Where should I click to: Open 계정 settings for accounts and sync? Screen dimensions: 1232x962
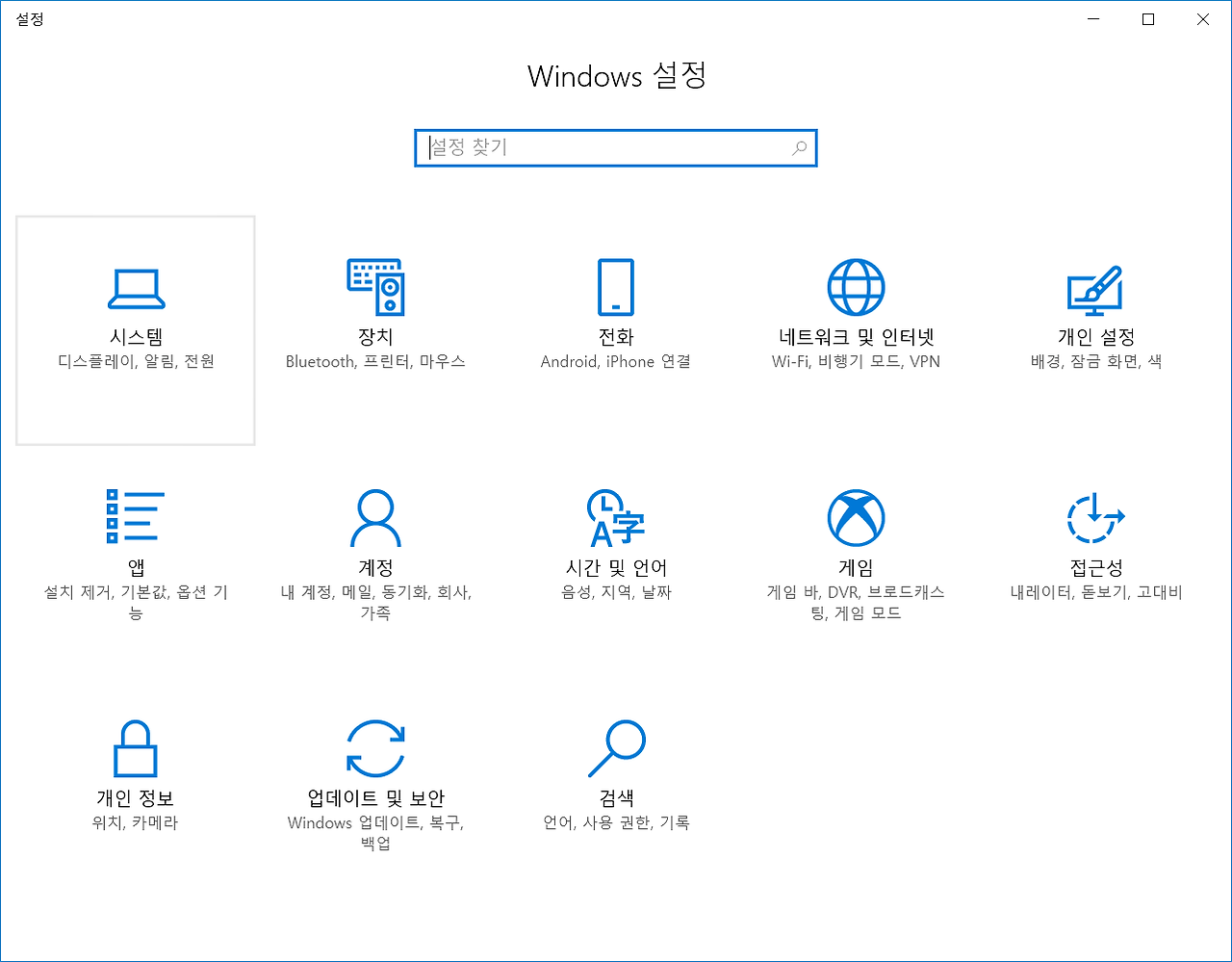pos(375,549)
